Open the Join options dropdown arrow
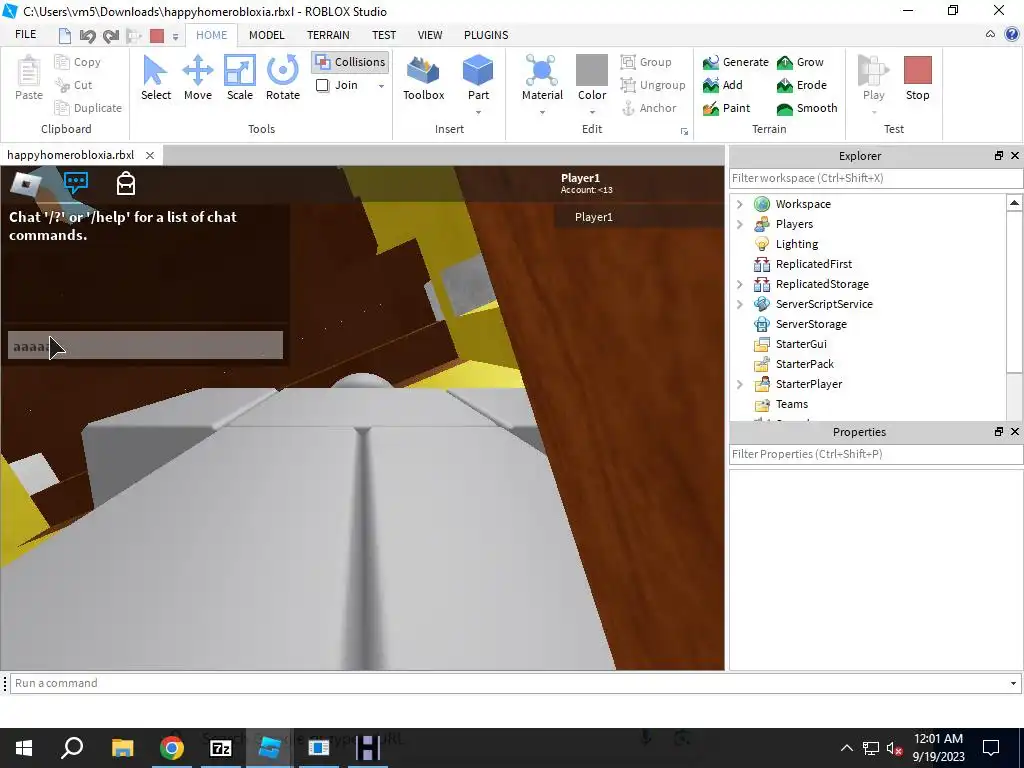The width and height of the screenshot is (1024, 768). [x=381, y=86]
